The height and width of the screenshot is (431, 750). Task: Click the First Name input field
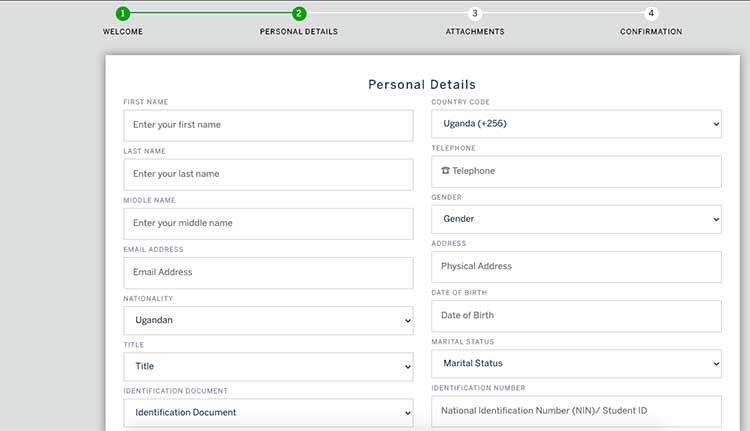click(268, 125)
